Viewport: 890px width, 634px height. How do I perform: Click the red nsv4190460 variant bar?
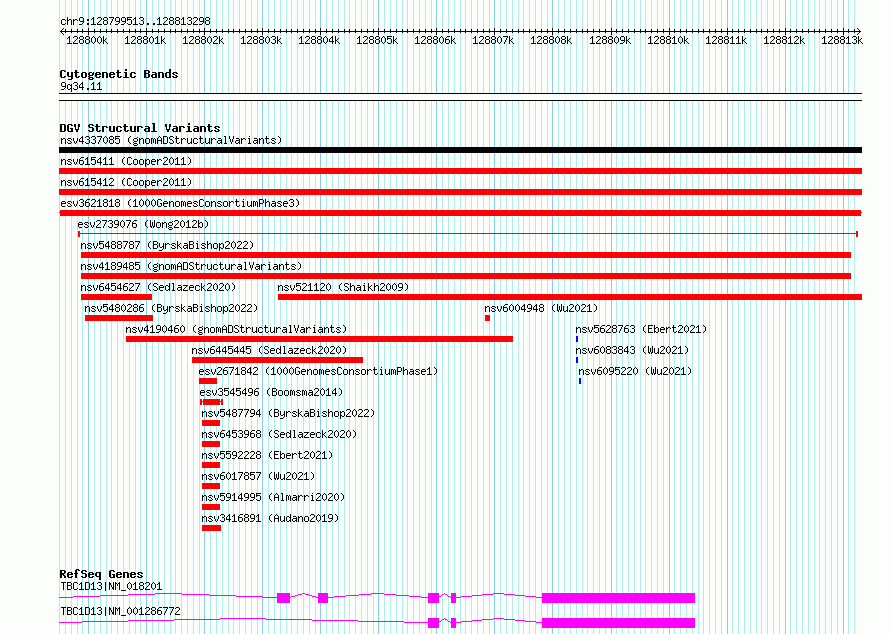pyautogui.click(x=319, y=339)
